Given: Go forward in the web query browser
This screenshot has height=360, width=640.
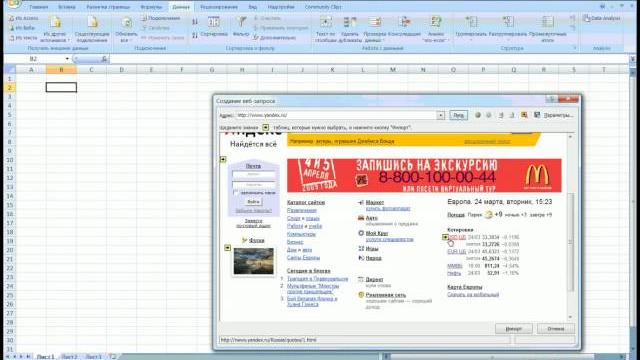Looking at the screenshot, I should [489, 115].
